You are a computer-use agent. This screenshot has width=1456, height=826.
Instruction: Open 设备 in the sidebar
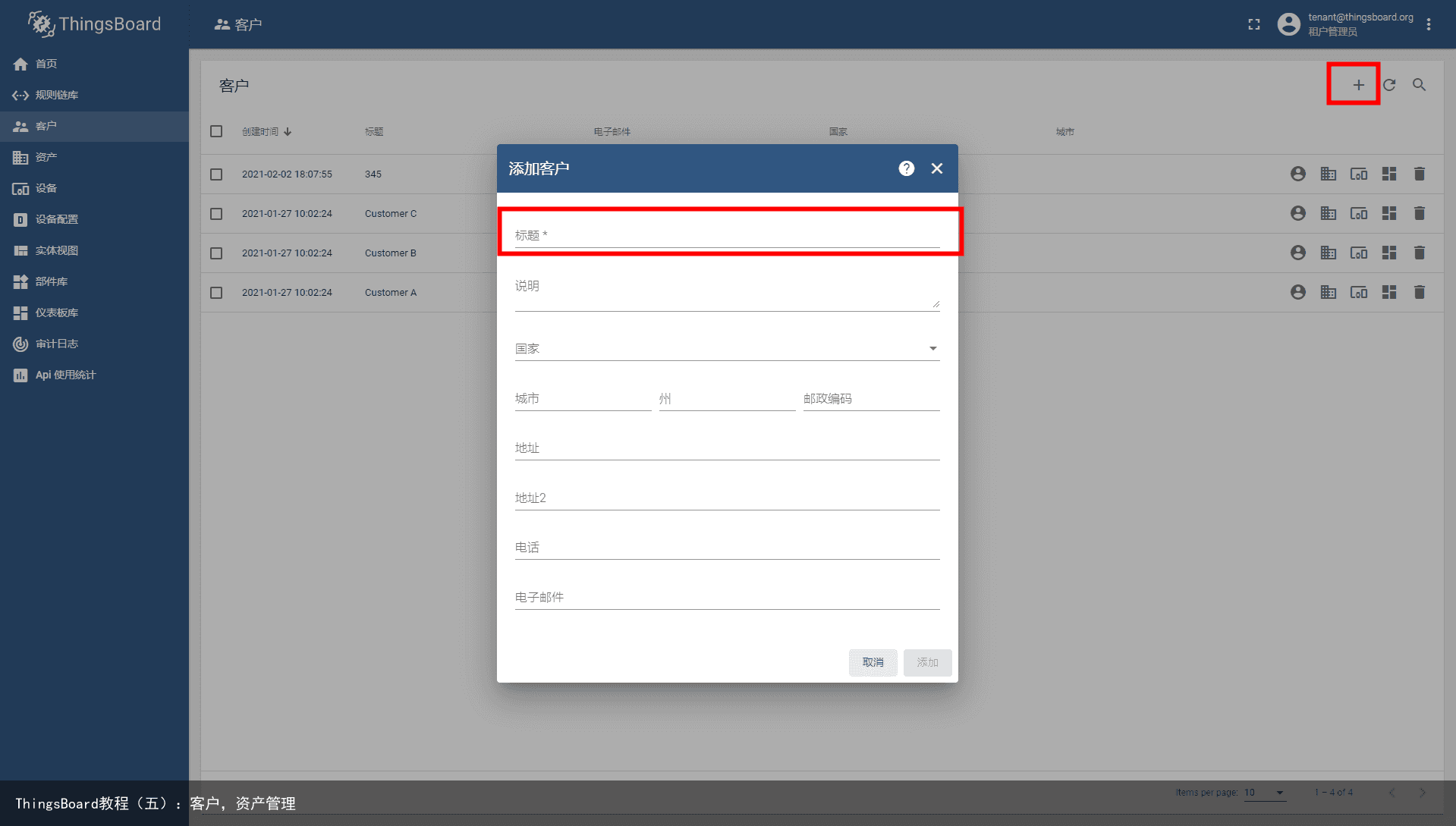[94, 188]
